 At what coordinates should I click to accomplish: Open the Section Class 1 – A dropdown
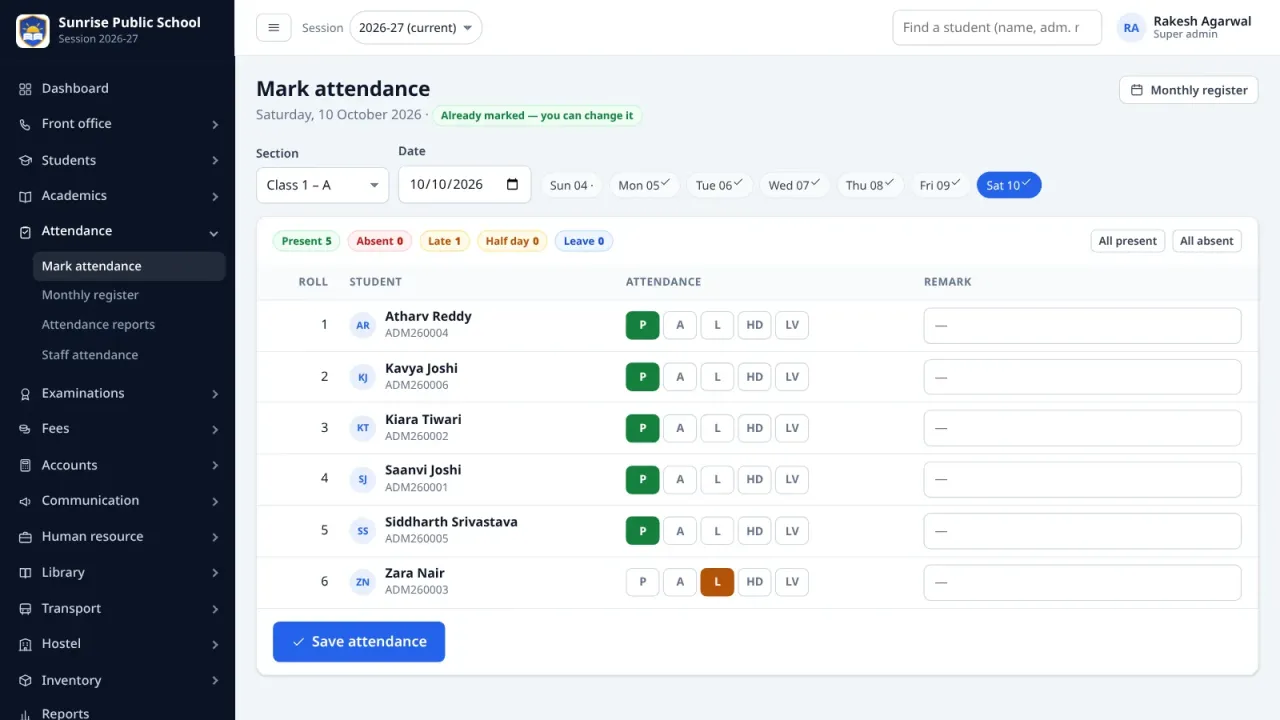[x=322, y=185]
